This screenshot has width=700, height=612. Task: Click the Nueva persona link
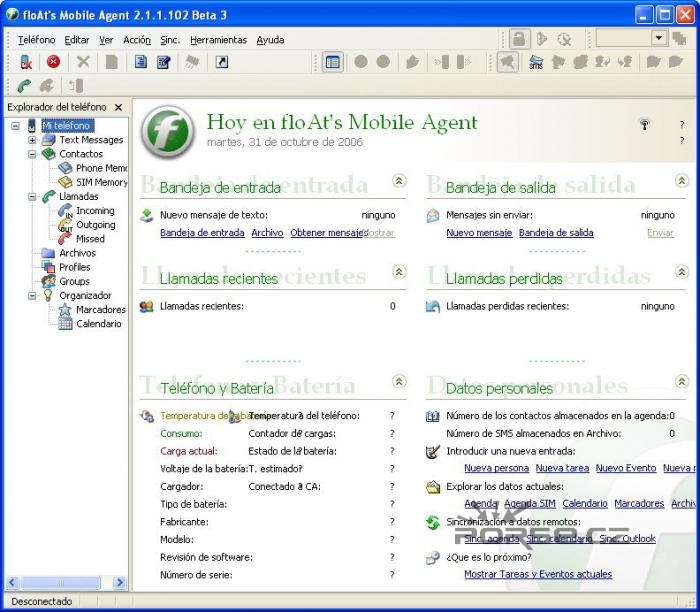(496, 468)
